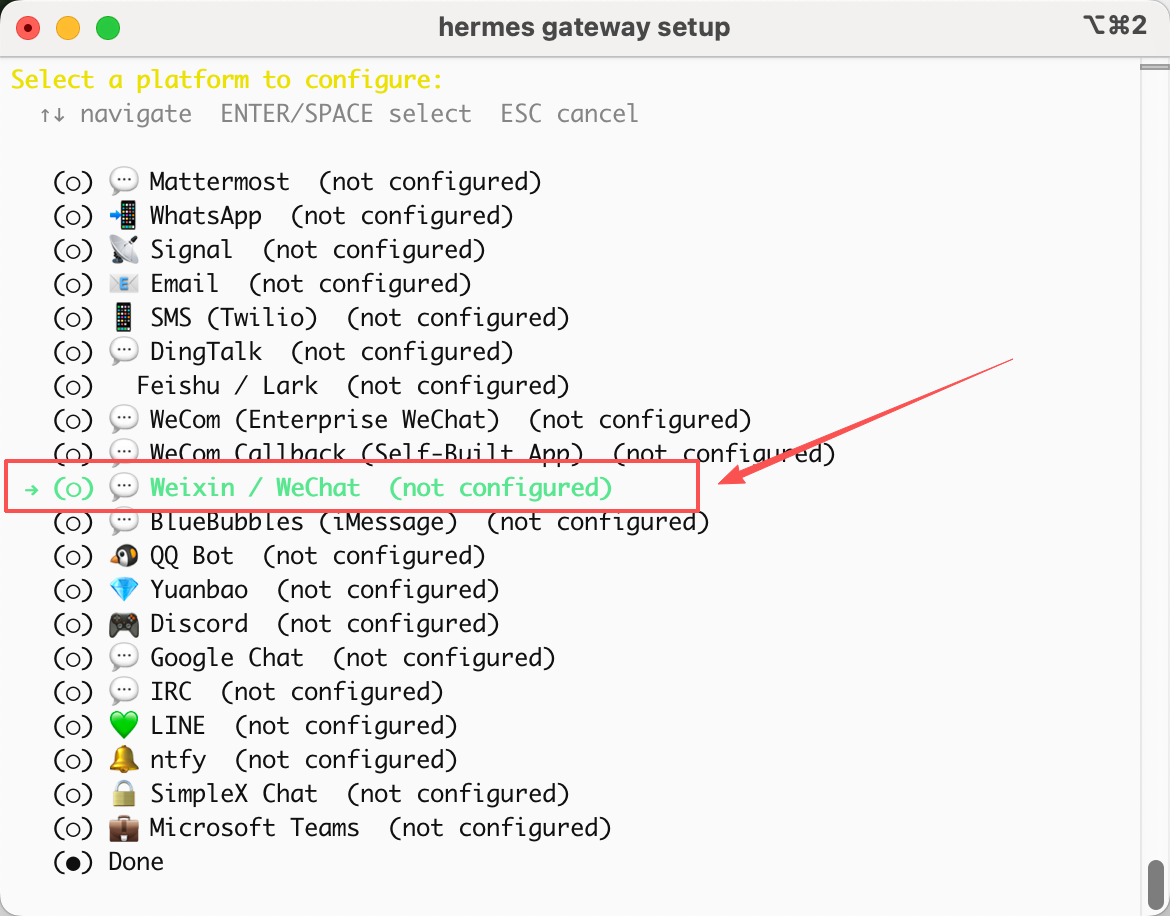Click the mobile phone icon beside SMS (Twilio)
This screenshot has height=916, width=1170.
click(124, 318)
